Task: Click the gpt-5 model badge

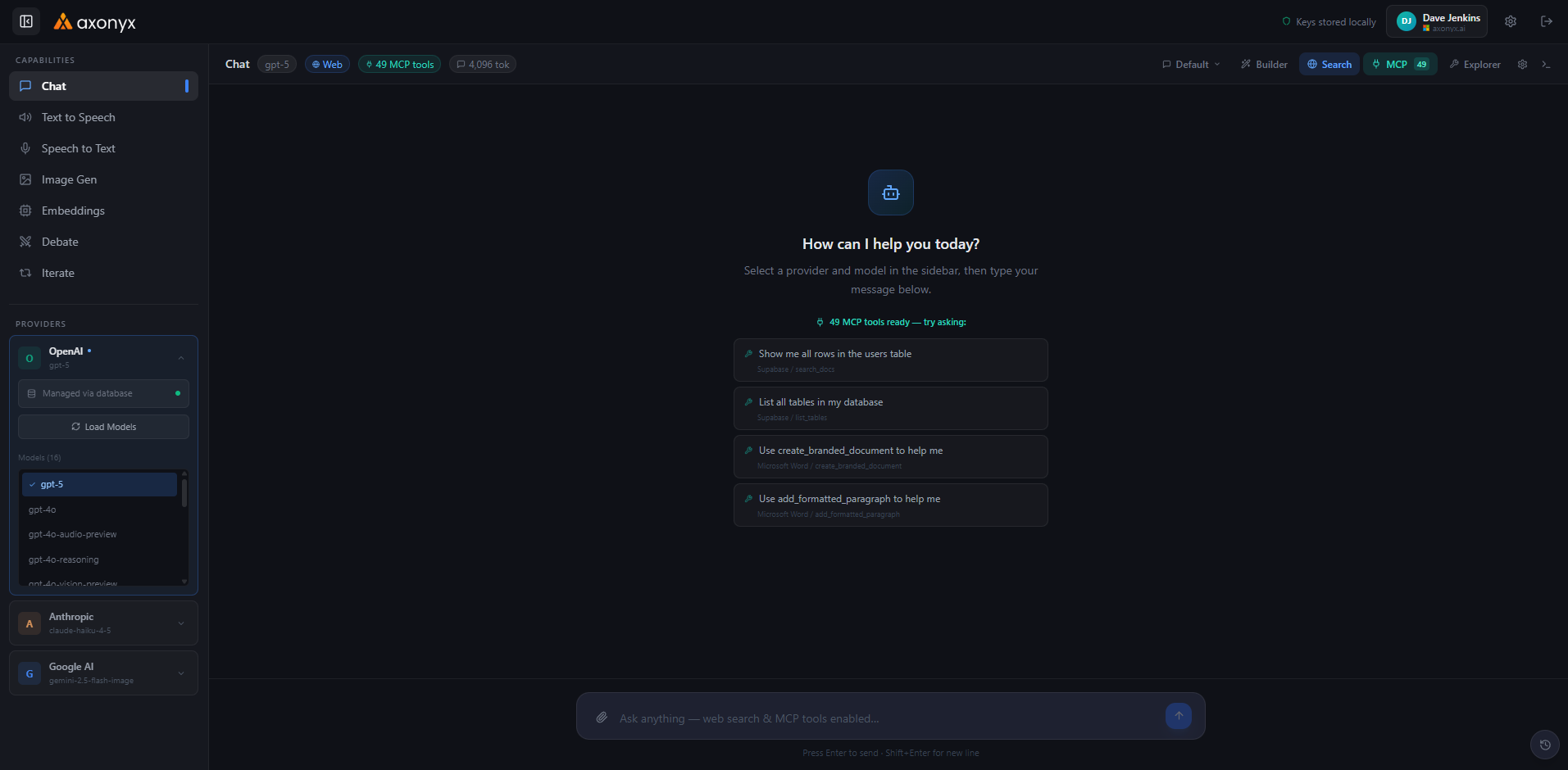Action: pyautogui.click(x=277, y=65)
